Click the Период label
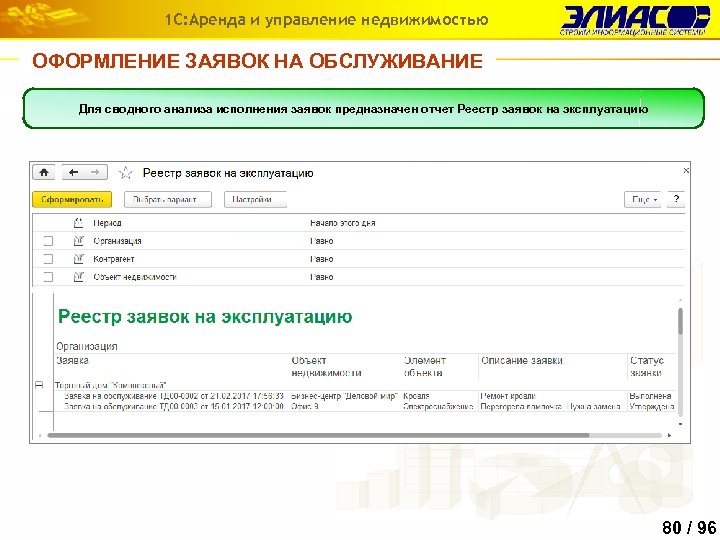Image resolution: width=720 pixels, height=540 pixels. 107,223
